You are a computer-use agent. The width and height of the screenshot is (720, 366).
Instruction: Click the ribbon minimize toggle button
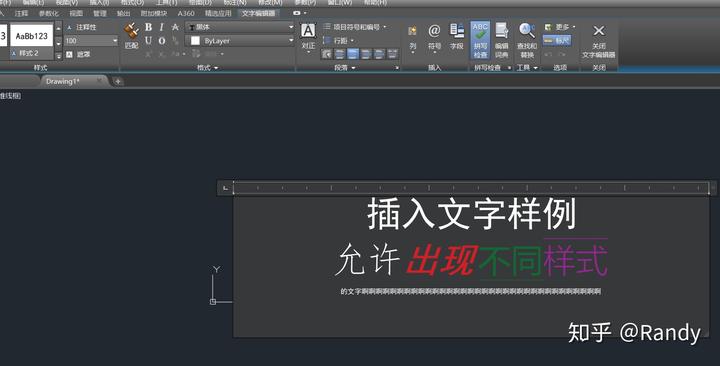[x=297, y=13]
